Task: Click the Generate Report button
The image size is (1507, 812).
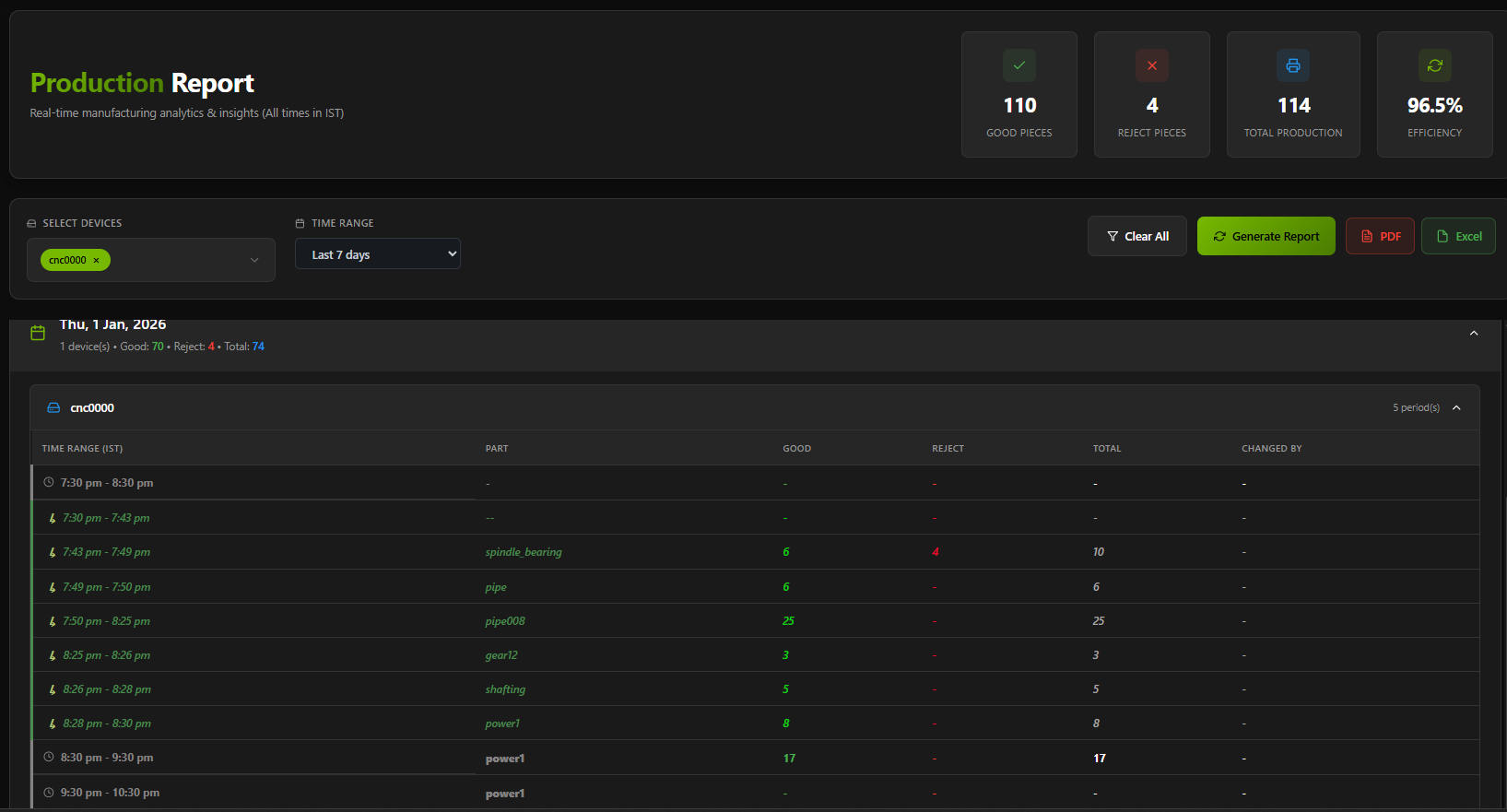Action: (1266, 236)
